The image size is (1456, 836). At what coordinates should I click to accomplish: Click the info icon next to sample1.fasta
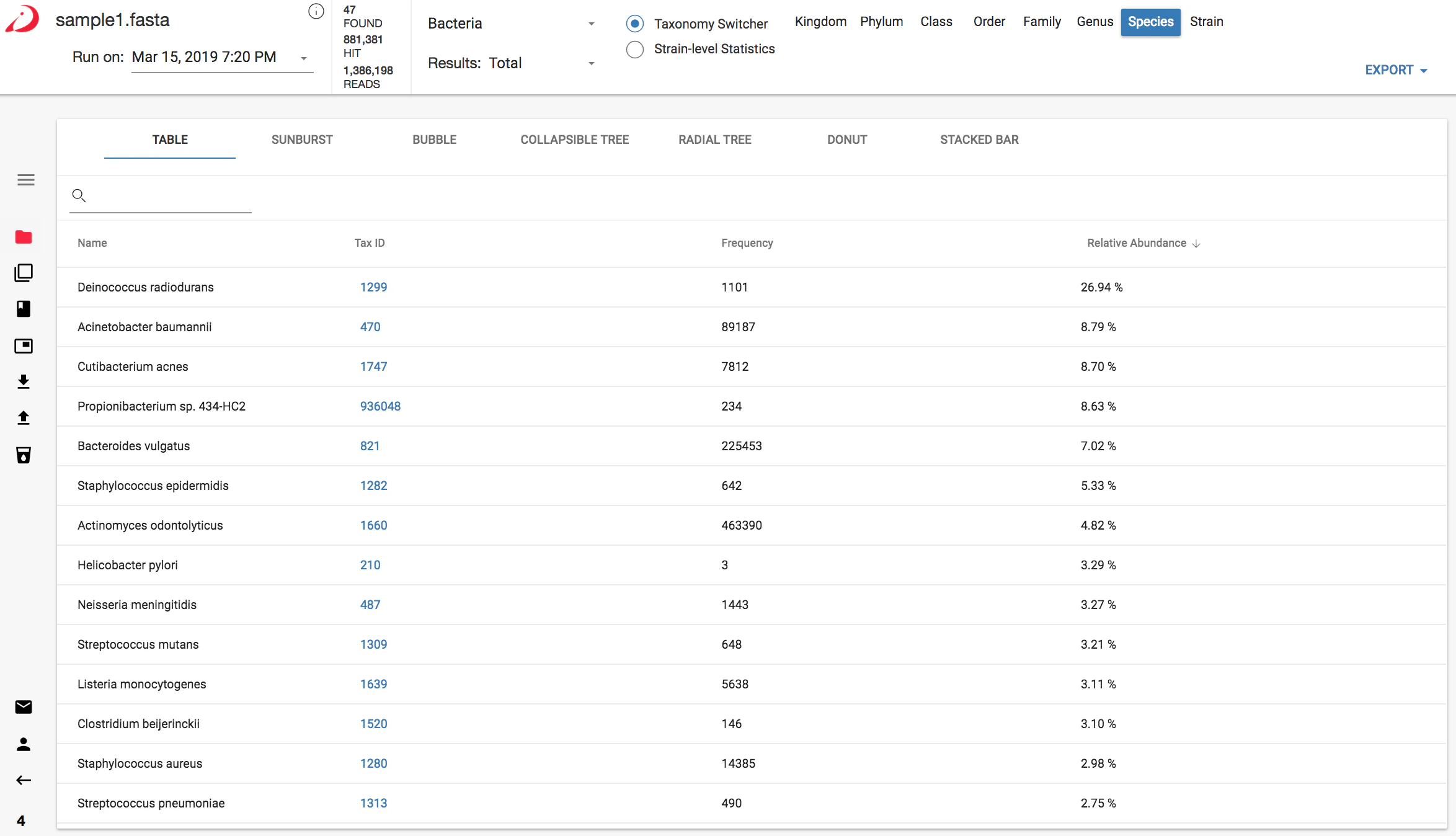(316, 11)
